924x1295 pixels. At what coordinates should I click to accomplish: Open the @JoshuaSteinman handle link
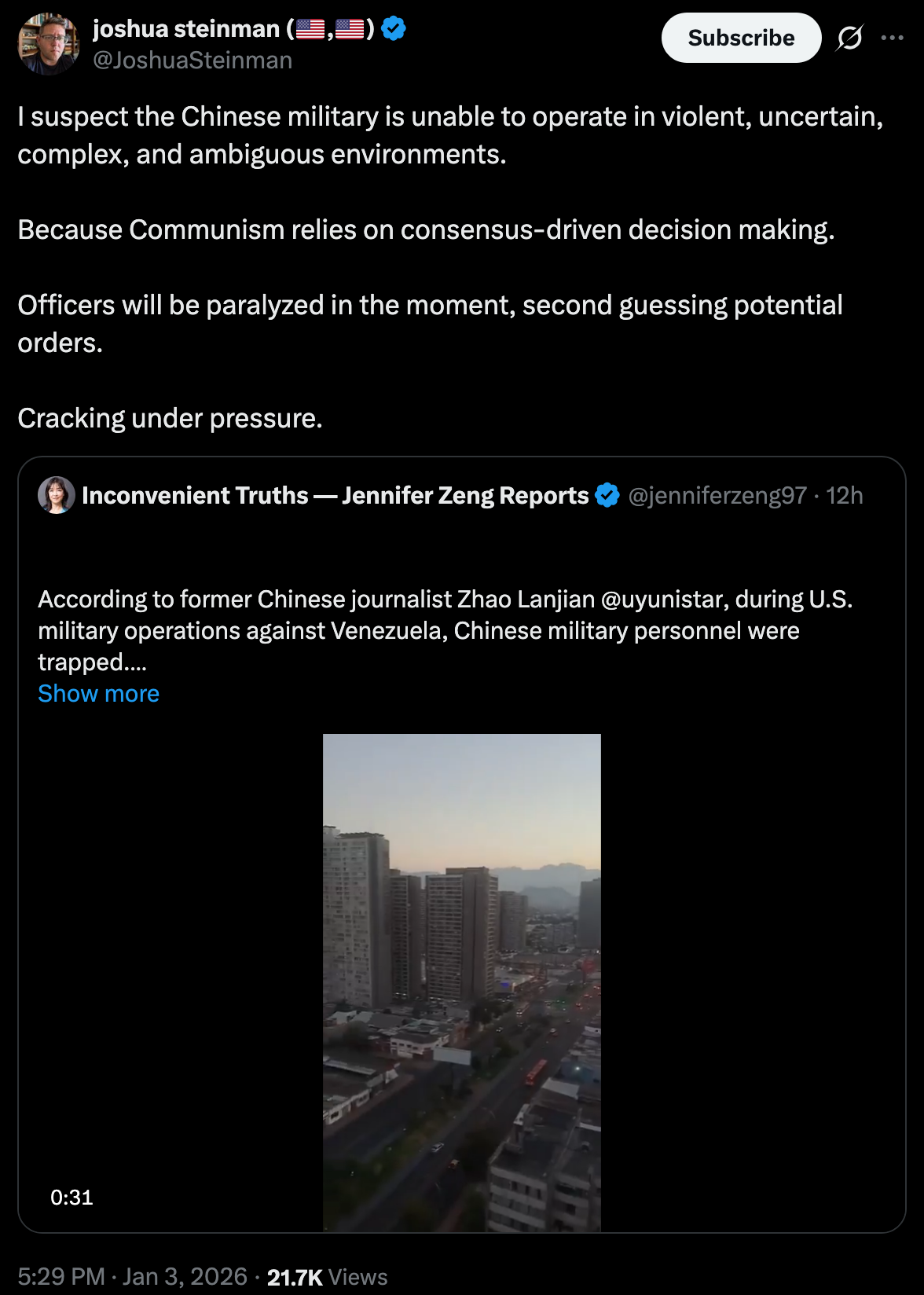pyautogui.click(x=192, y=61)
